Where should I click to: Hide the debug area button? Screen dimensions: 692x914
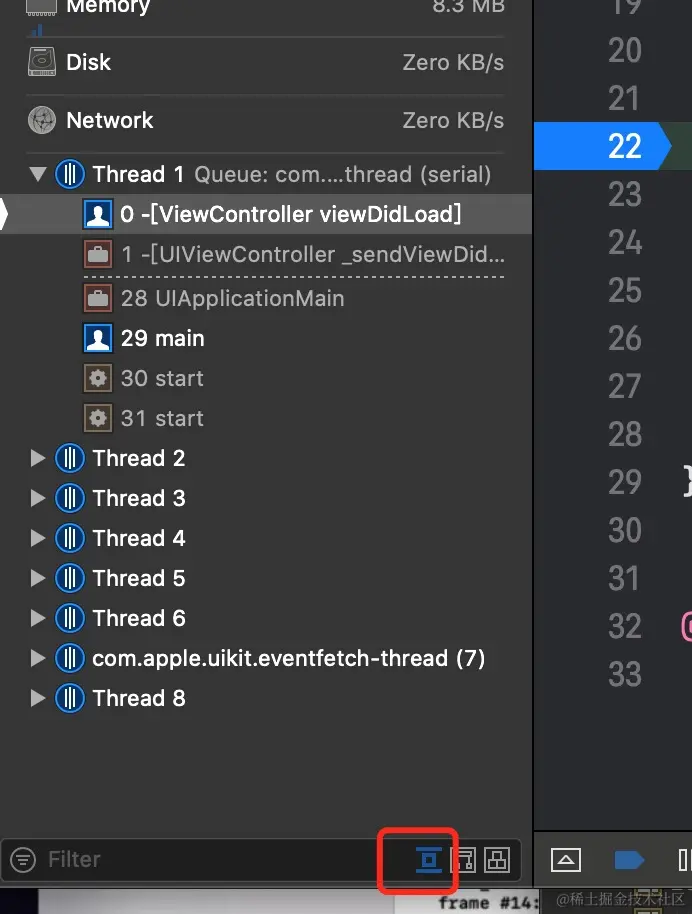[566, 859]
